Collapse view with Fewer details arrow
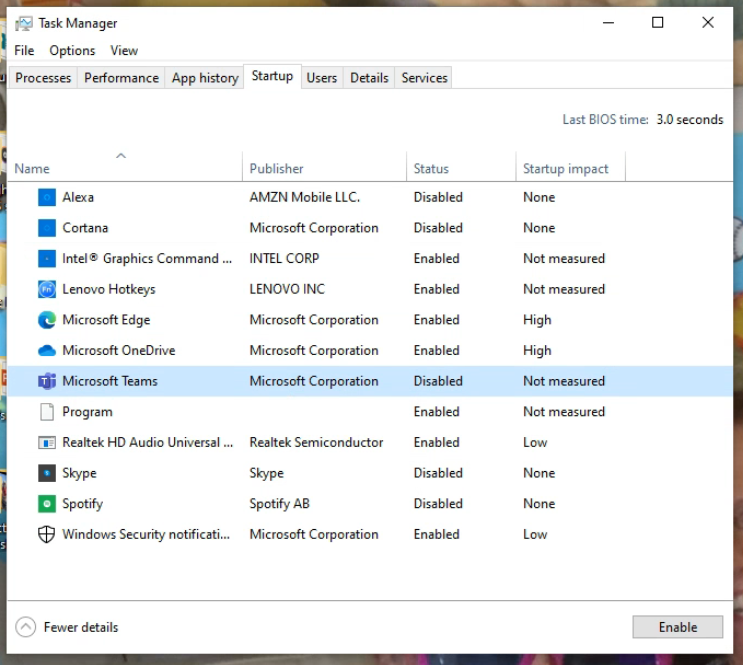 tap(26, 627)
